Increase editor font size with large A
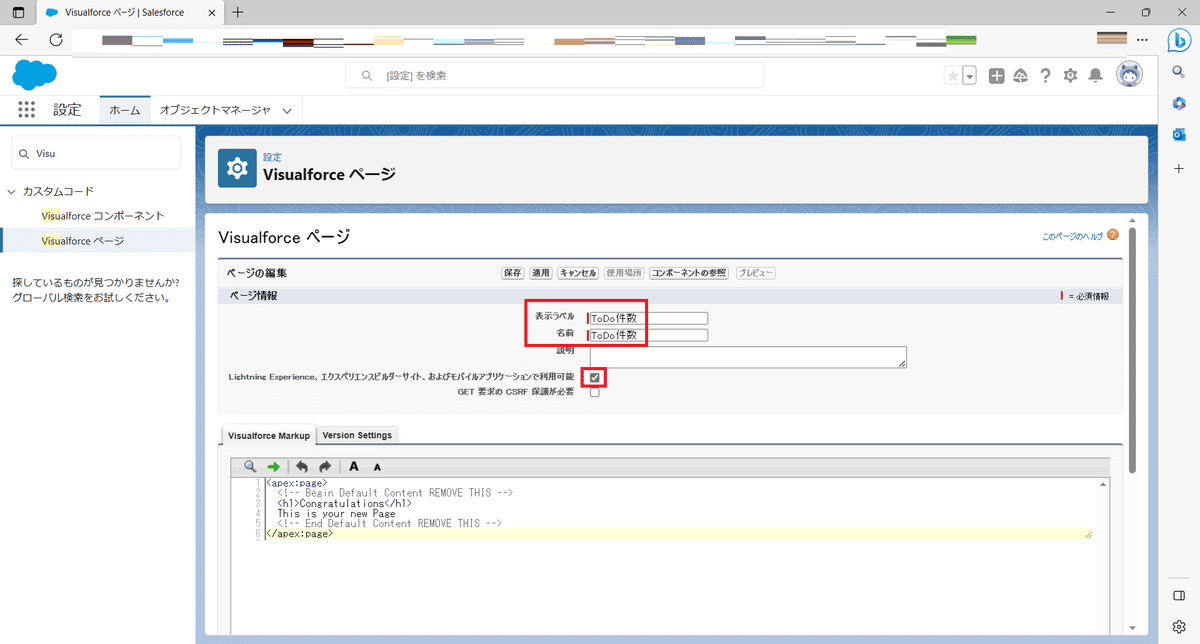 [x=354, y=467]
